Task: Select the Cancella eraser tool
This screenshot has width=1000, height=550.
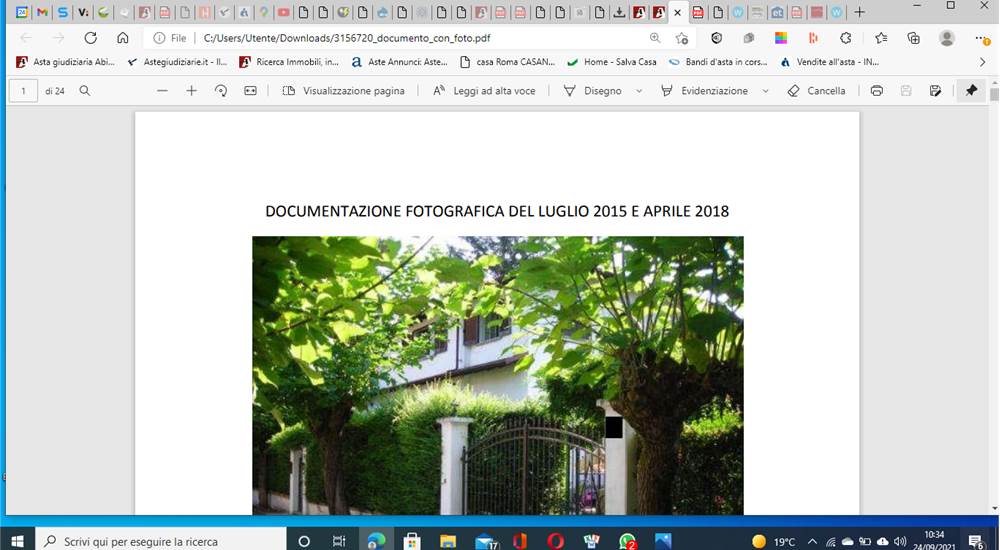Action: click(x=816, y=91)
